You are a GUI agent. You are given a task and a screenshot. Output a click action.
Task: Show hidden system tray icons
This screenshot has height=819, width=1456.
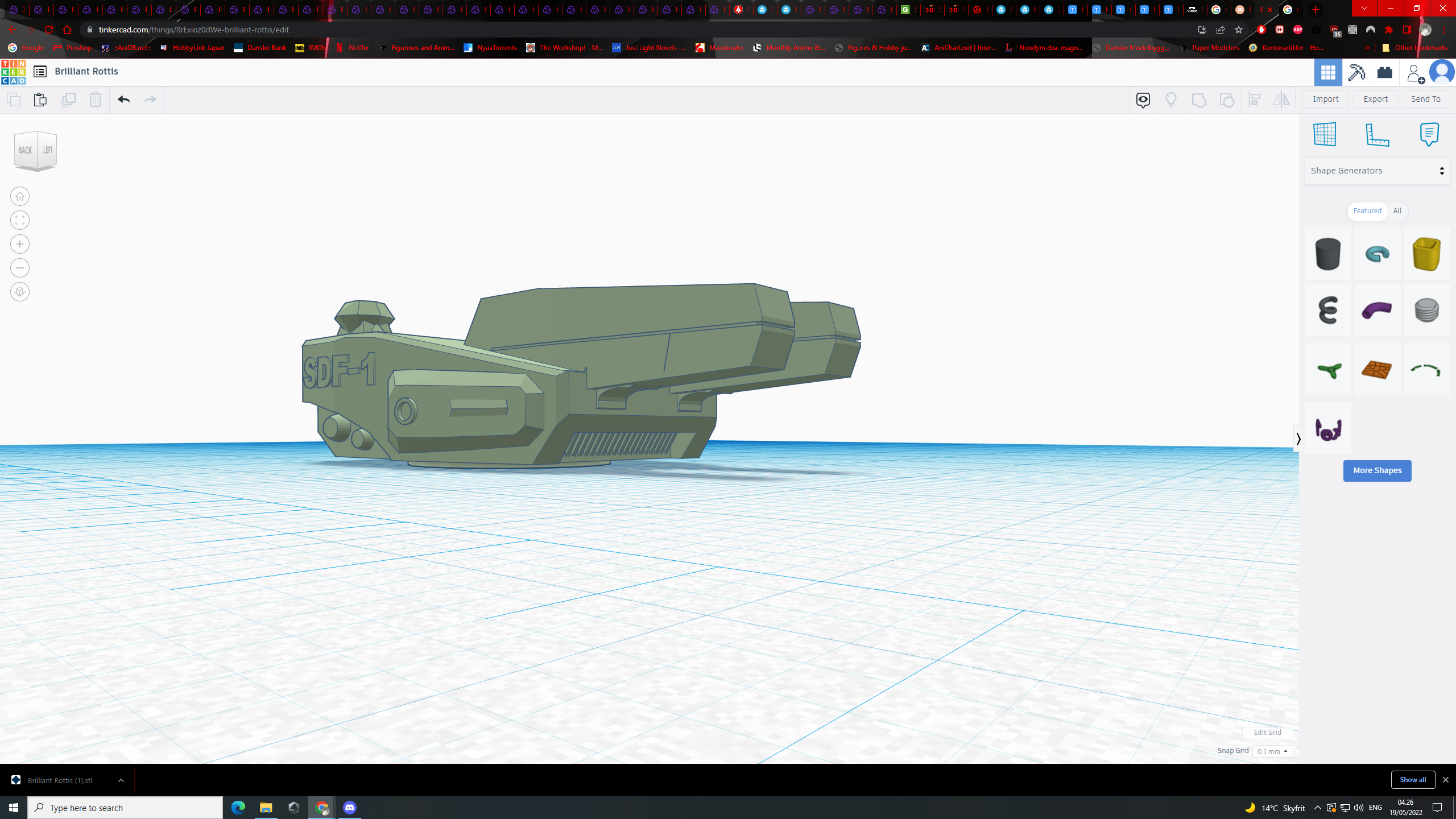(x=1317, y=808)
